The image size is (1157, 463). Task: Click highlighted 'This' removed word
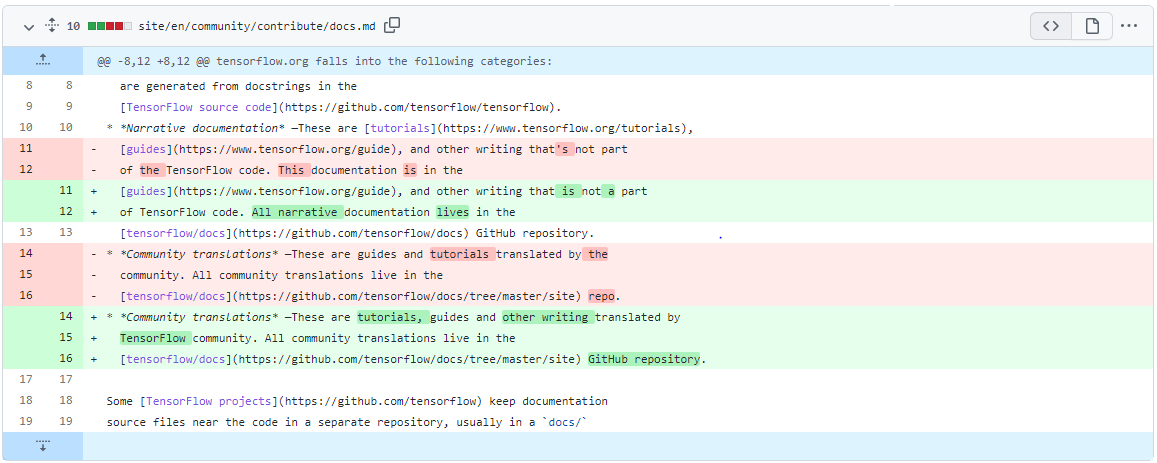point(294,170)
